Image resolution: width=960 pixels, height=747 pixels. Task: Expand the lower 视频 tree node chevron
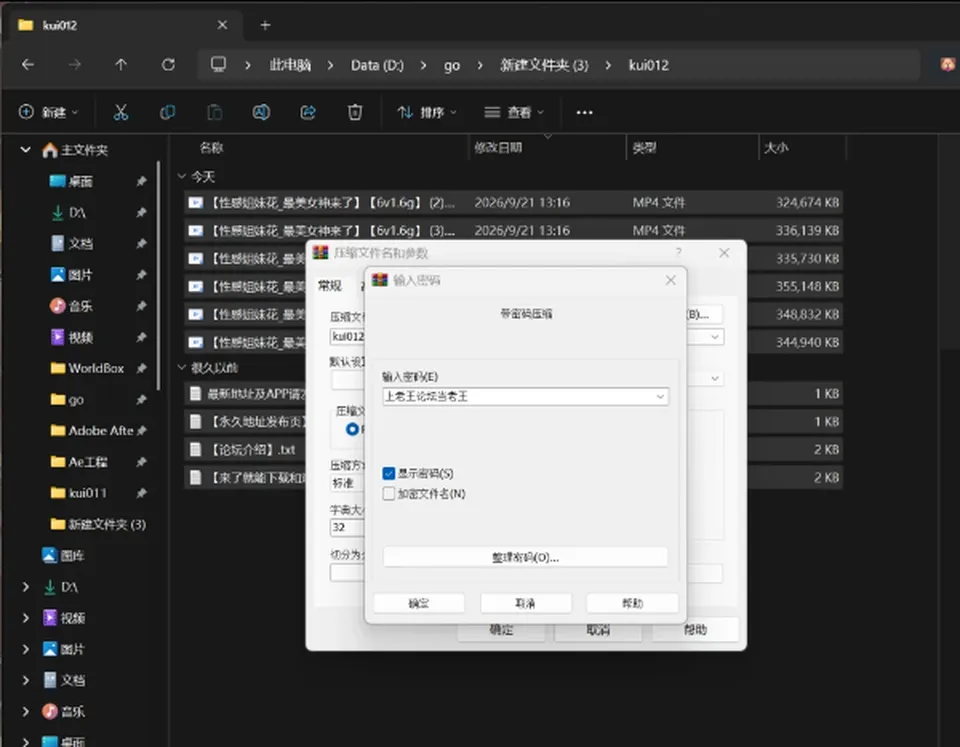pos(25,618)
